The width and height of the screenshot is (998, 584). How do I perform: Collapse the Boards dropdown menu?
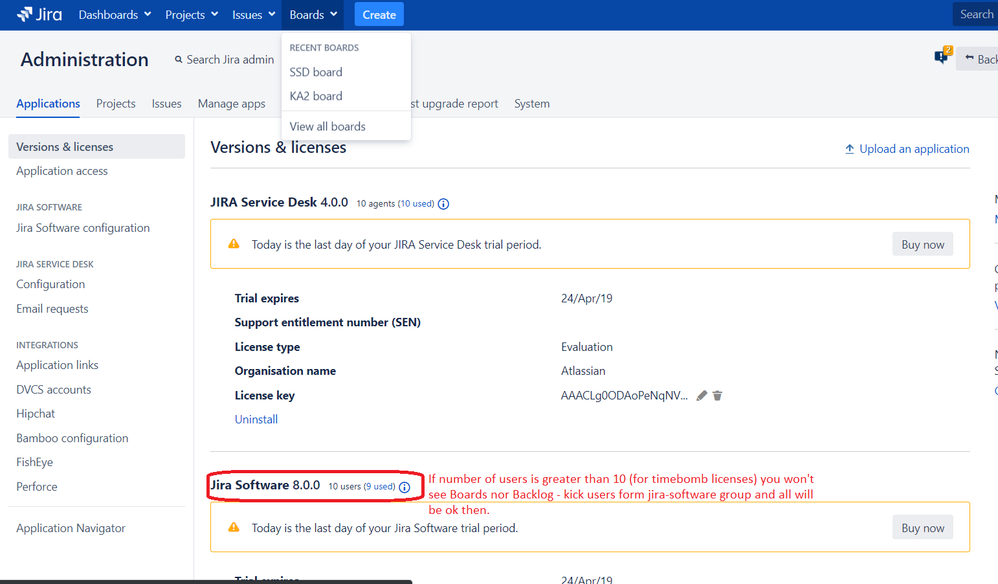[313, 15]
